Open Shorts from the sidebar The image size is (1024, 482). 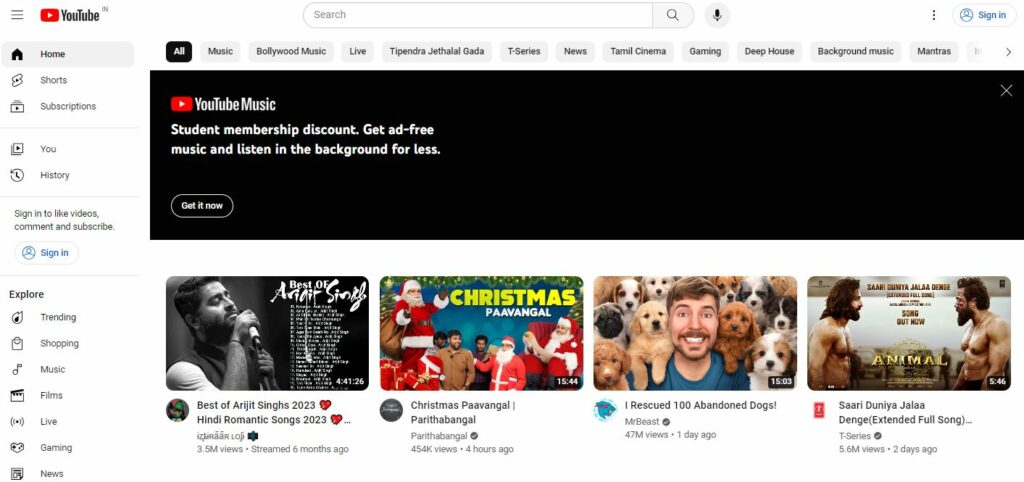coord(68,80)
